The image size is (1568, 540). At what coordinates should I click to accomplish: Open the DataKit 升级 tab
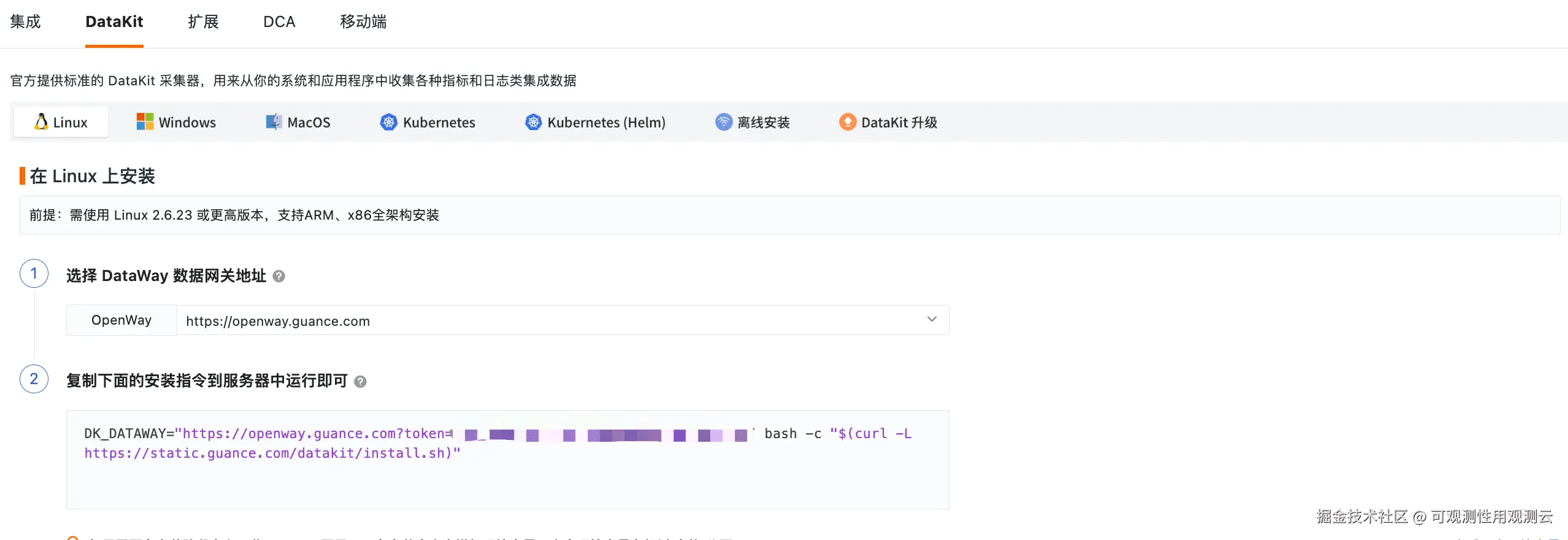click(888, 122)
